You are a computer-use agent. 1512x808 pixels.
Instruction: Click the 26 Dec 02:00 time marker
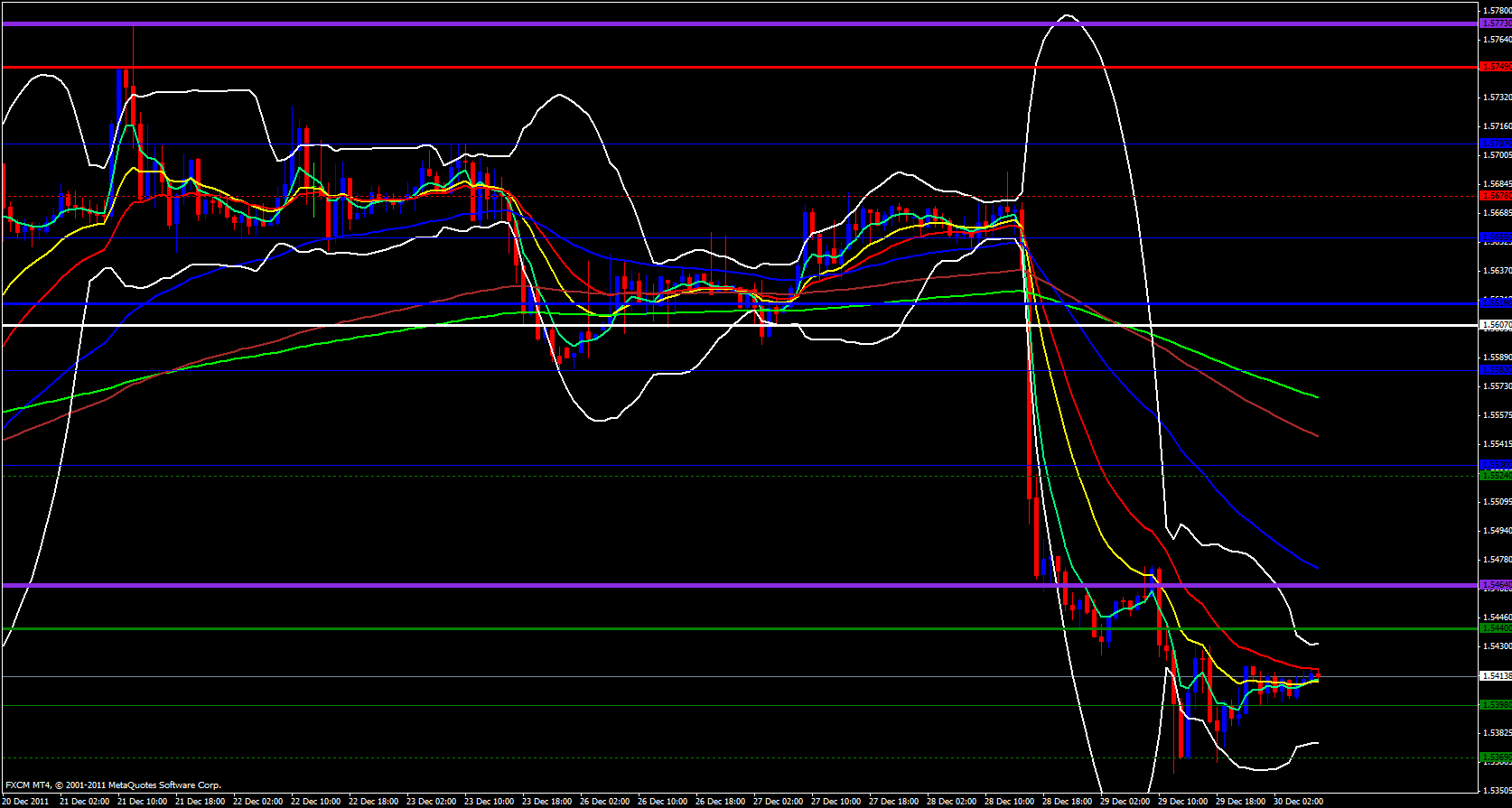(604, 801)
